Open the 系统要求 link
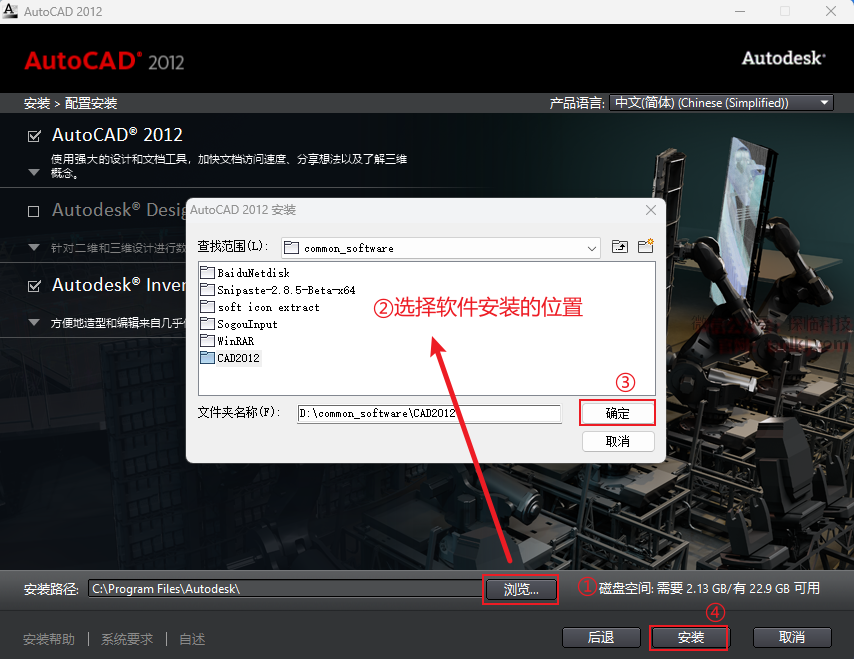The height and width of the screenshot is (659, 854). click(127, 639)
